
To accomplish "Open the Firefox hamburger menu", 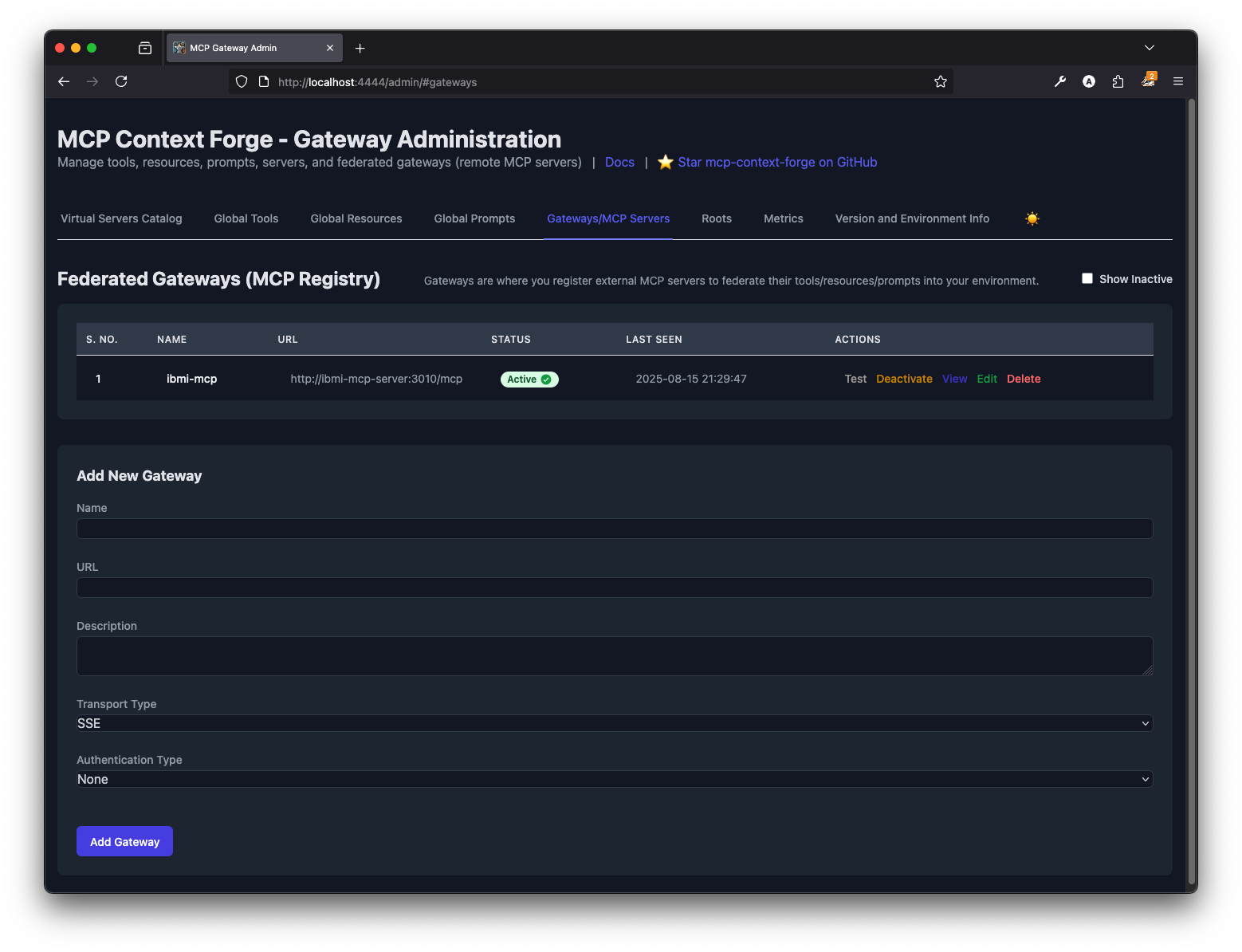I will tap(1178, 81).
